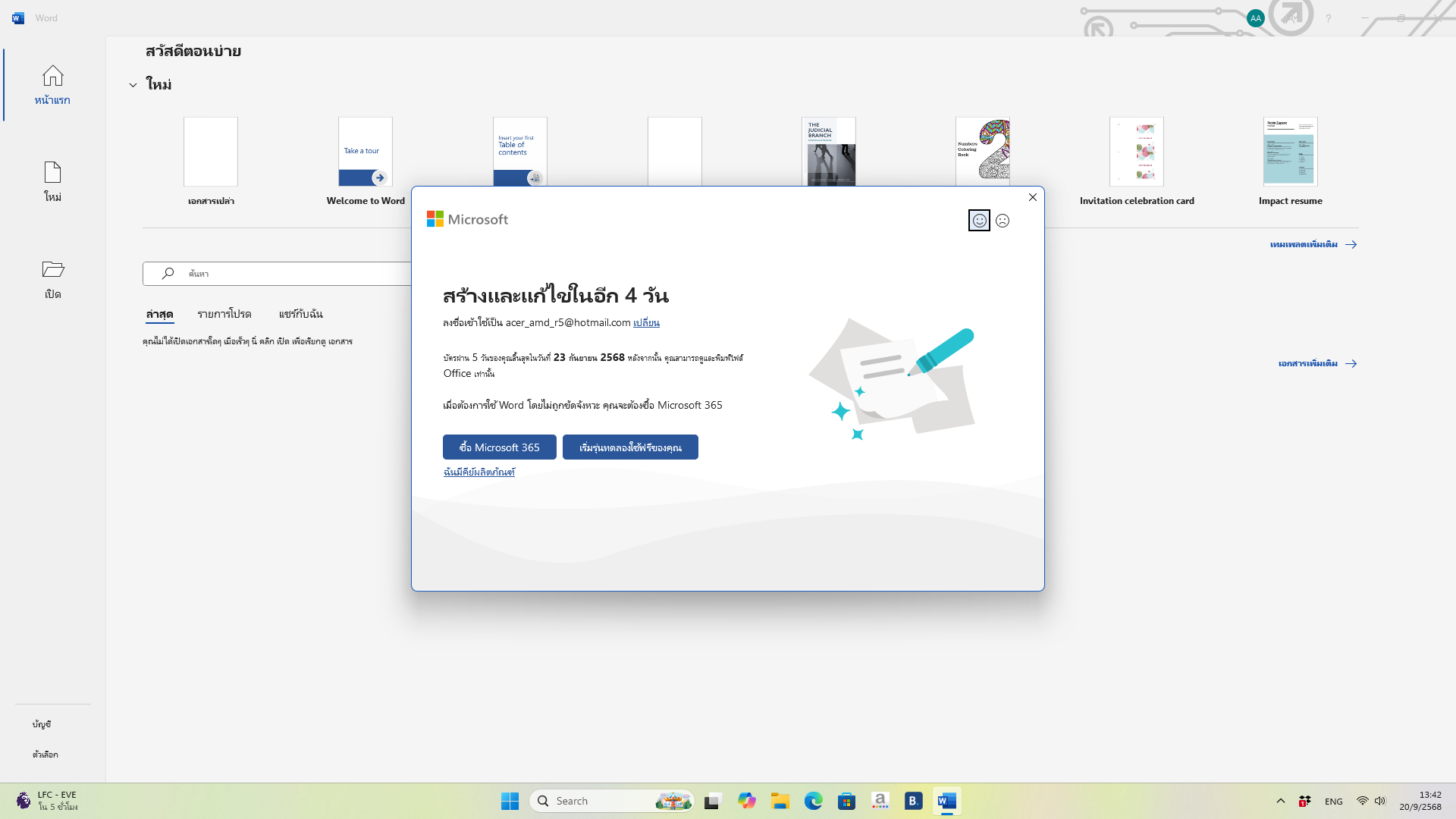
Task: Switch to the รายการโปรด (Favorites) tab
Action: (224, 314)
